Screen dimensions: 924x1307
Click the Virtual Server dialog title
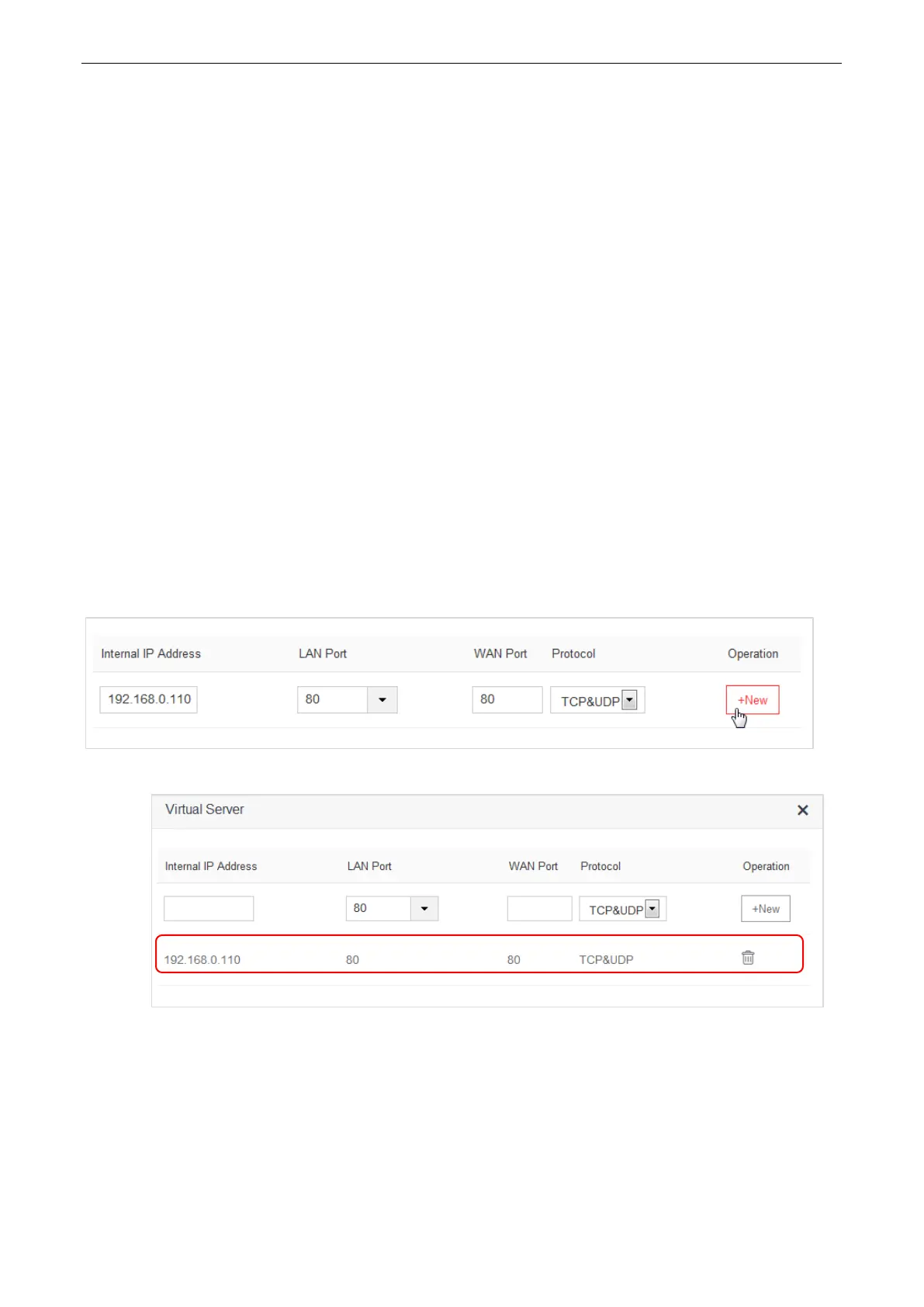click(x=205, y=810)
